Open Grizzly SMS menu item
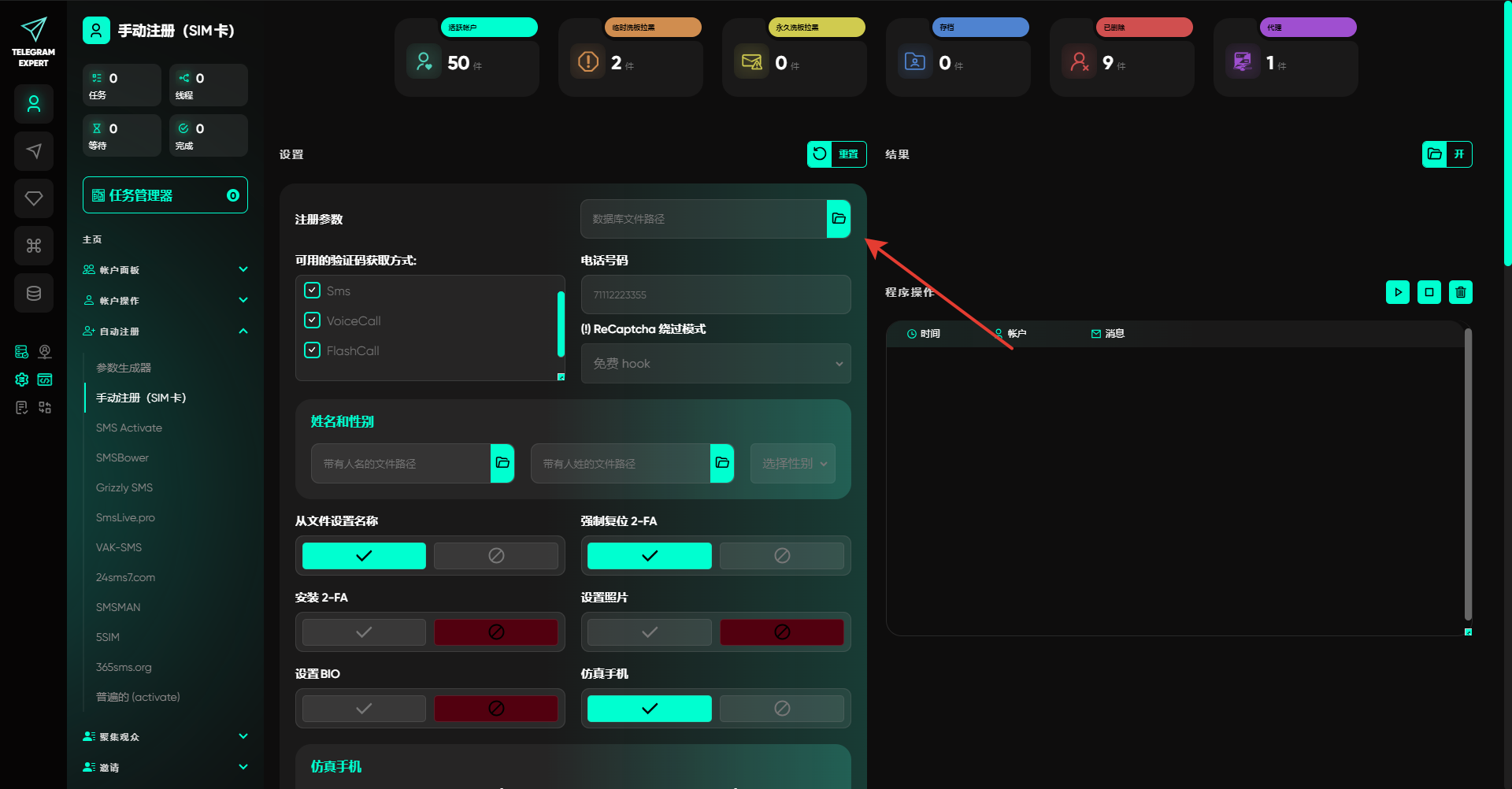 click(124, 487)
